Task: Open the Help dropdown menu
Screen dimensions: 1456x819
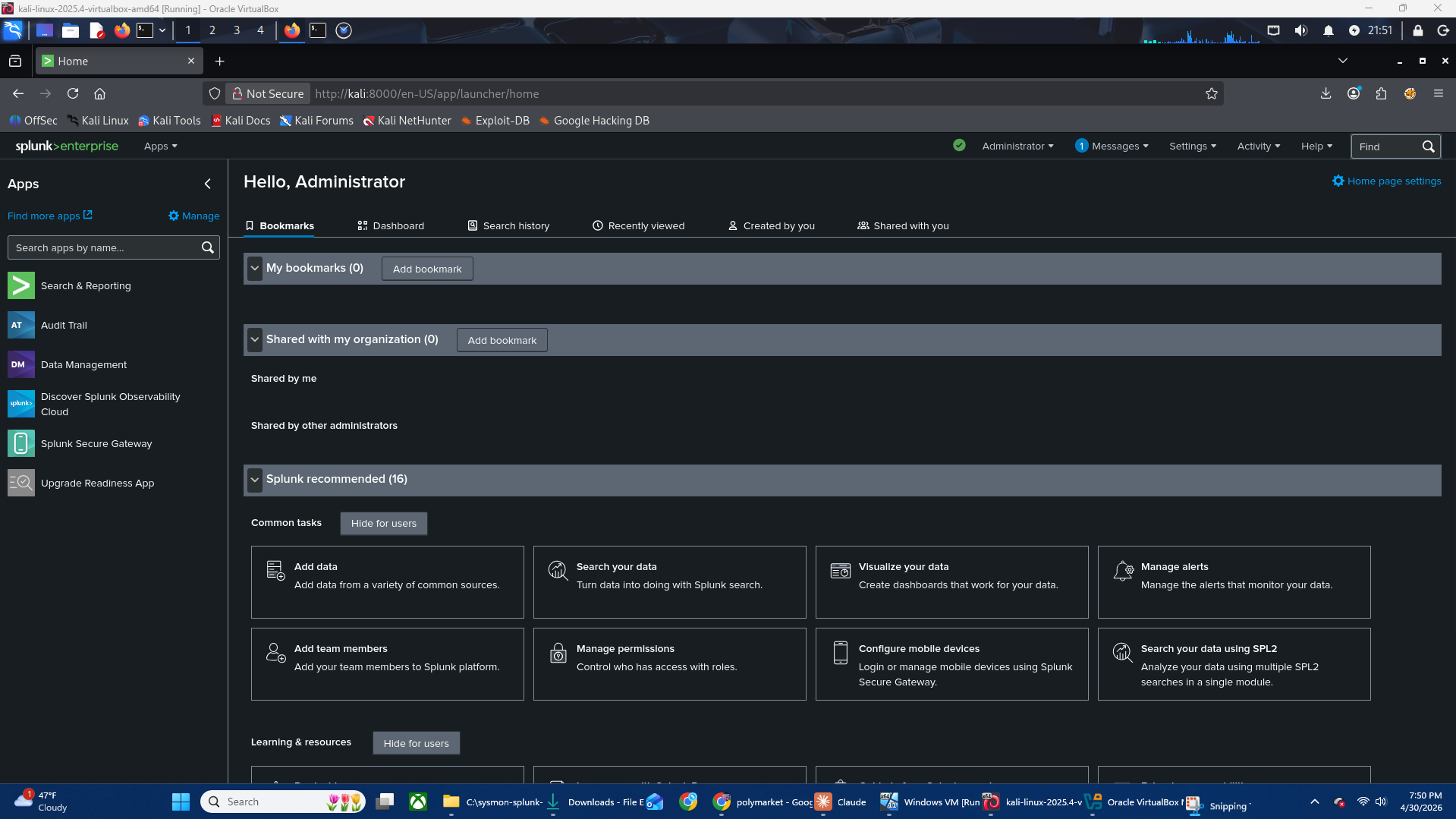Action: coord(1316,146)
